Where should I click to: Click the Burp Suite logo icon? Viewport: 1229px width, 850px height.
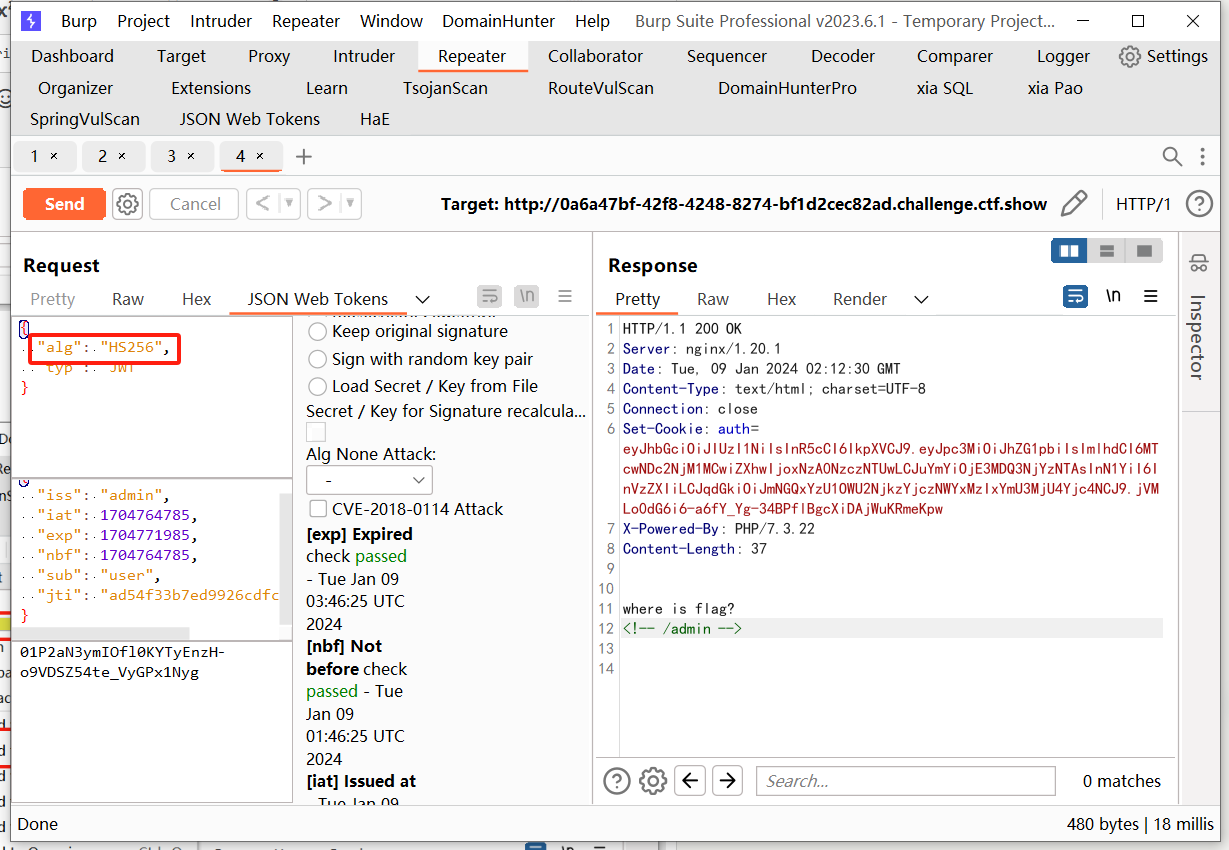tap(31, 21)
